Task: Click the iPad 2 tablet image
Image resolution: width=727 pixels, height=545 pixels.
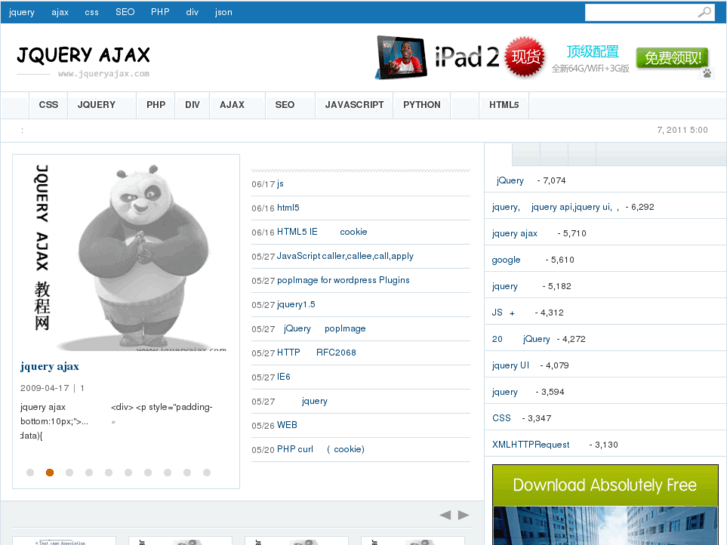Action: point(401,58)
